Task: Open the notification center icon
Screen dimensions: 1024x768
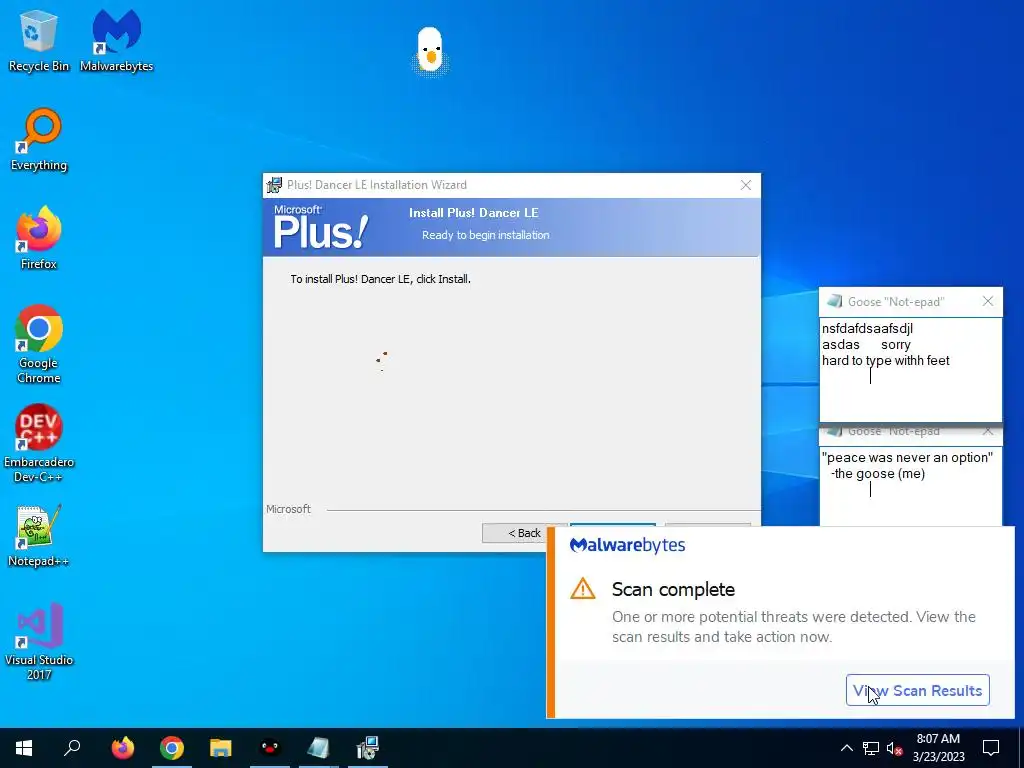Action: tap(991, 748)
